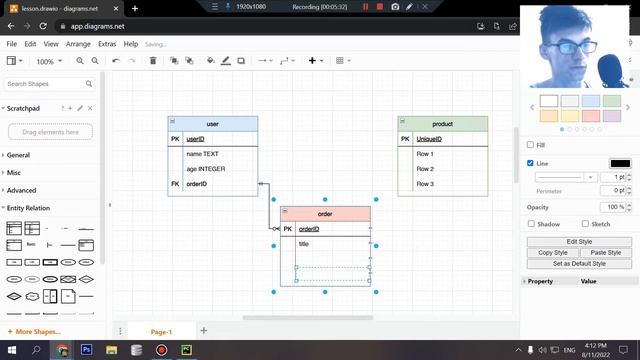The width and height of the screenshot is (640, 360).
Task: Collapse the user table
Action: (172, 121)
